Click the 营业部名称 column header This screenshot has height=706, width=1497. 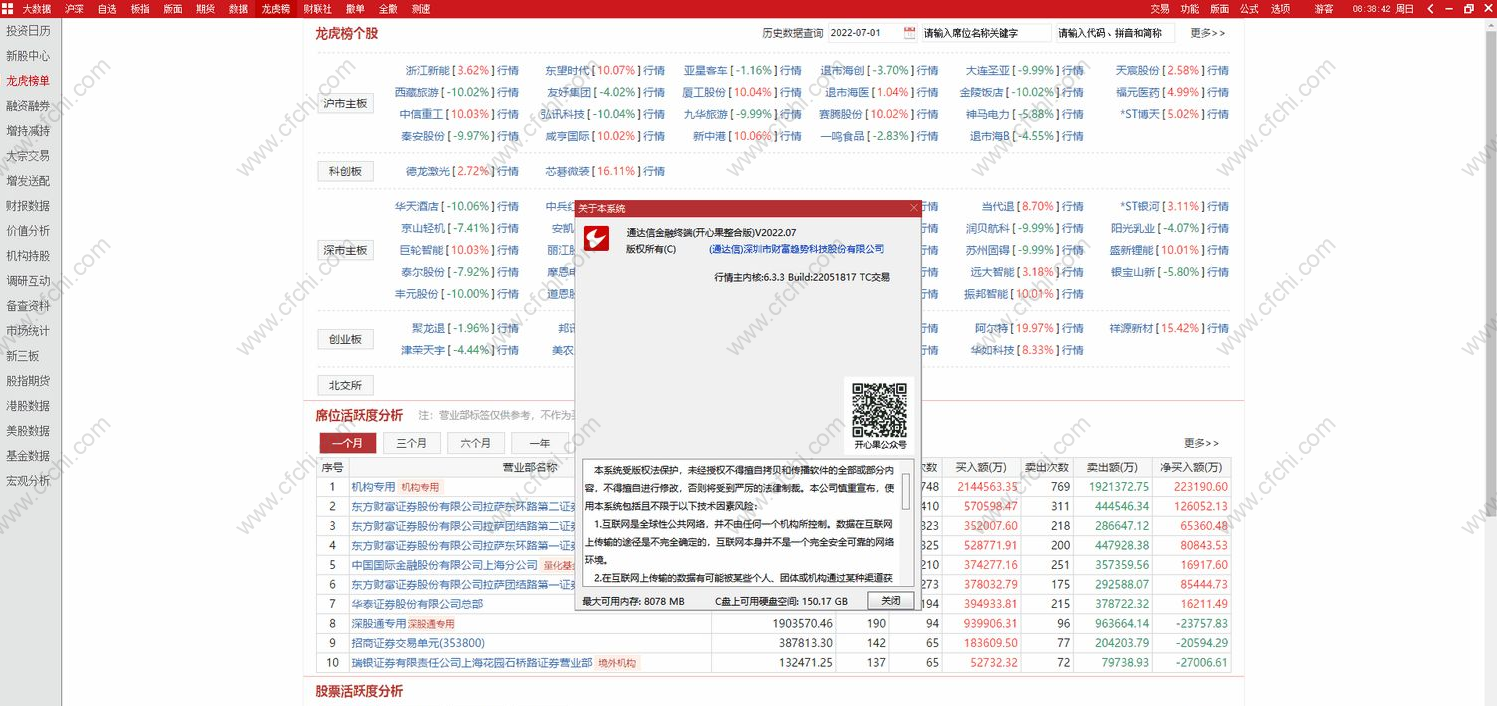530,467
